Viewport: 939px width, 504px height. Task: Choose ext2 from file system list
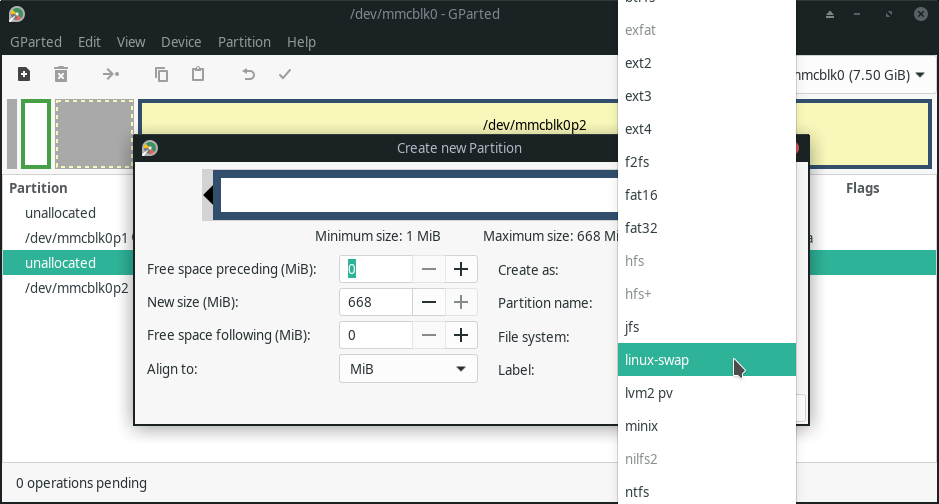tap(707, 63)
